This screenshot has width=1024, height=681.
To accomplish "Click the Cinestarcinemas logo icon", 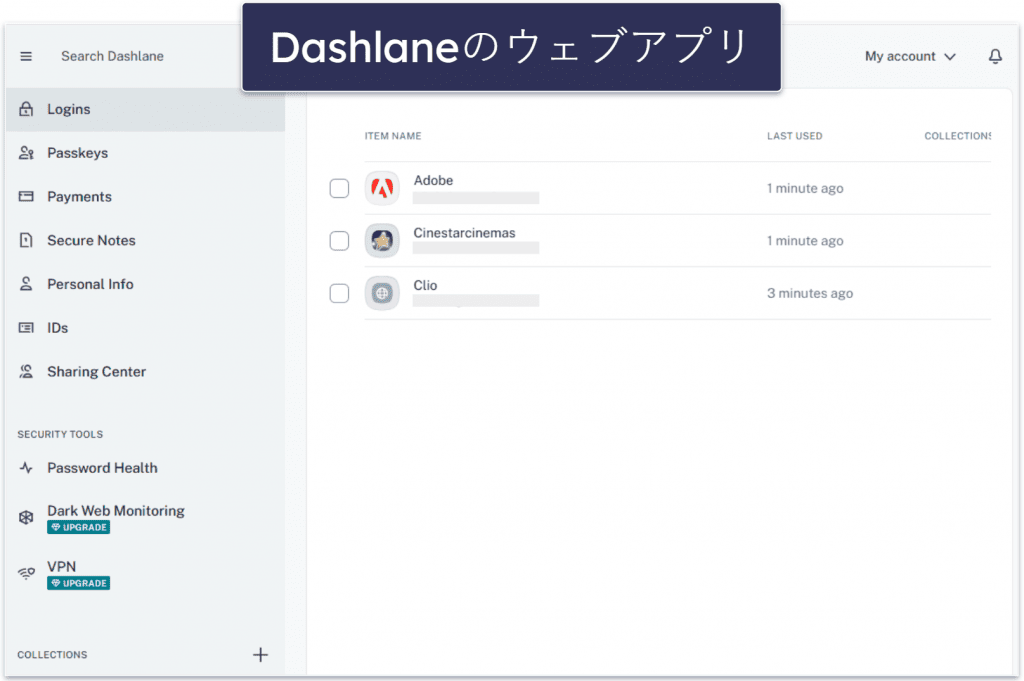I will 382,240.
